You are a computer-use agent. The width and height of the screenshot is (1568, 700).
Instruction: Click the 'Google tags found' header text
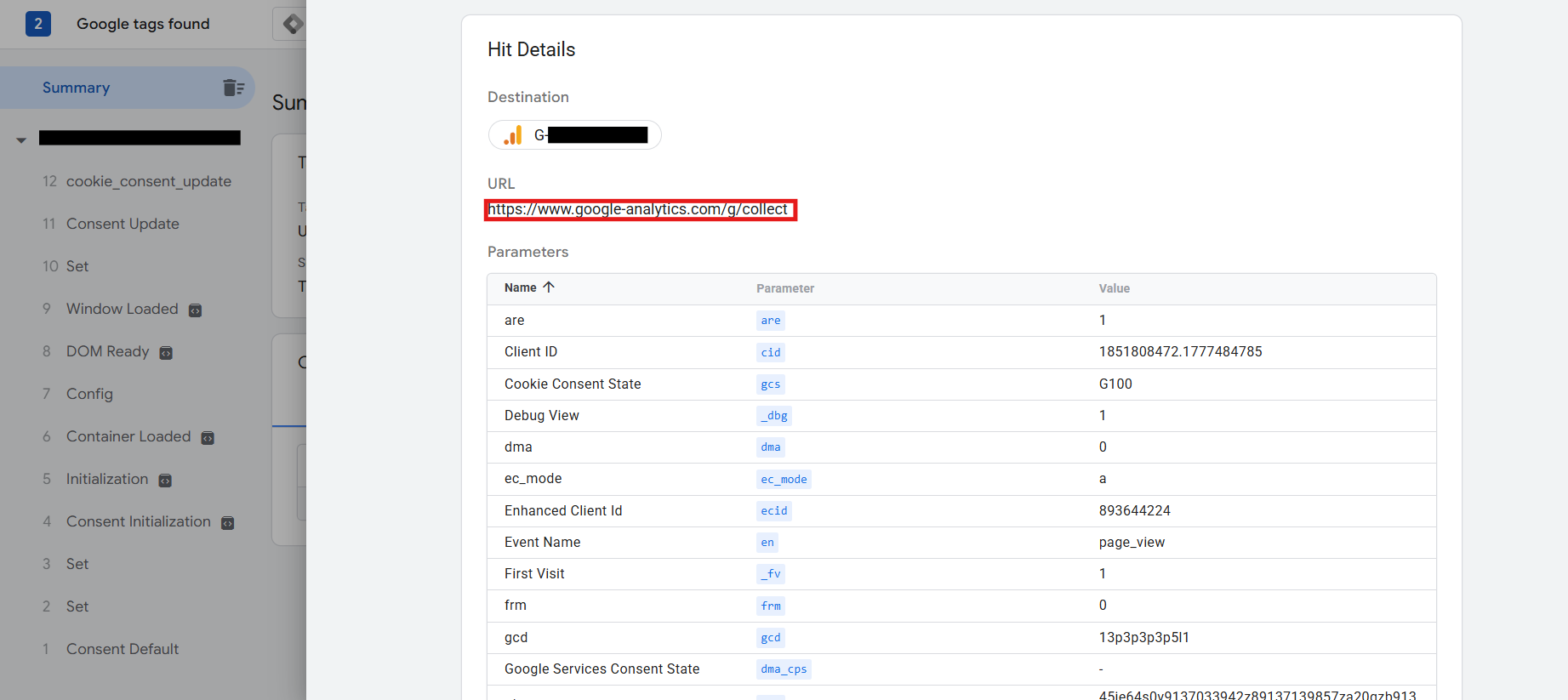[143, 24]
